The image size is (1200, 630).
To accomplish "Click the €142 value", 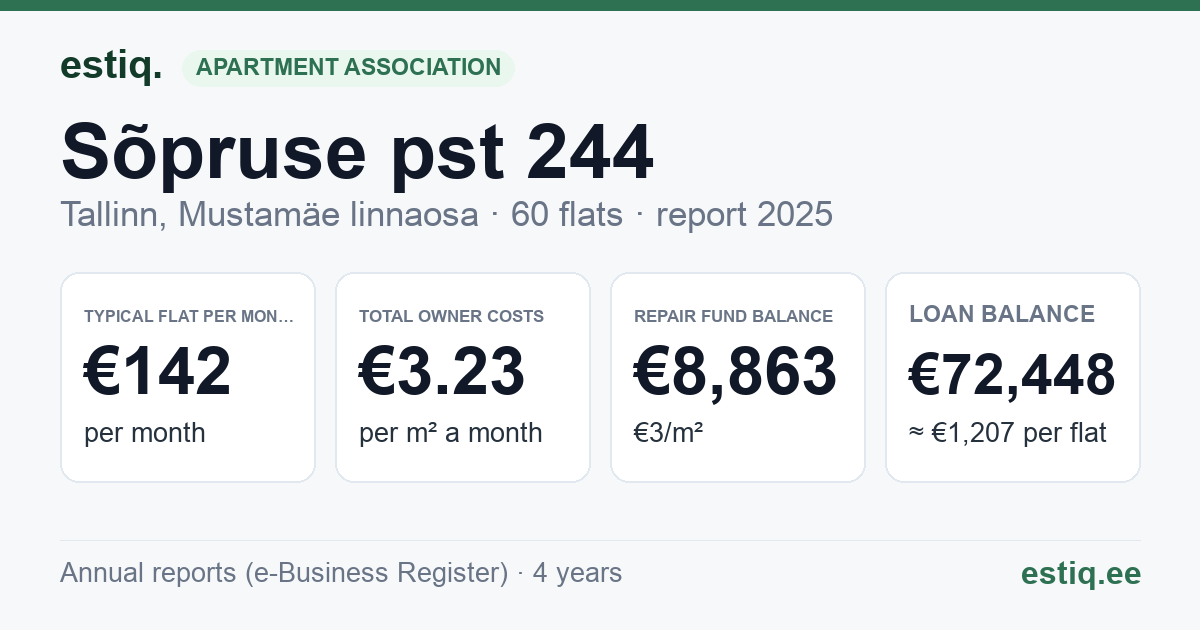I will pyautogui.click(x=158, y=371).
